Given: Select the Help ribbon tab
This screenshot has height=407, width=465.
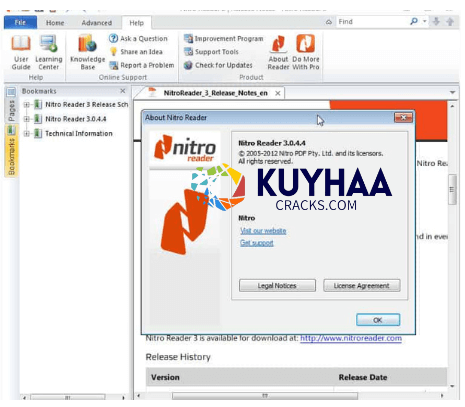Looking at the screenshot, I should pyautogui.click(x=136, y=23).
